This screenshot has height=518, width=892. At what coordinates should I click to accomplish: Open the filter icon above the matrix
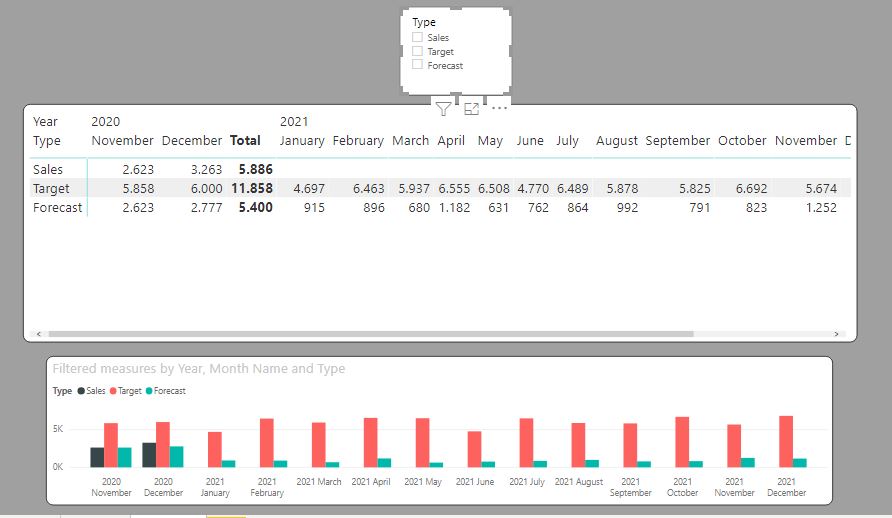443,109
